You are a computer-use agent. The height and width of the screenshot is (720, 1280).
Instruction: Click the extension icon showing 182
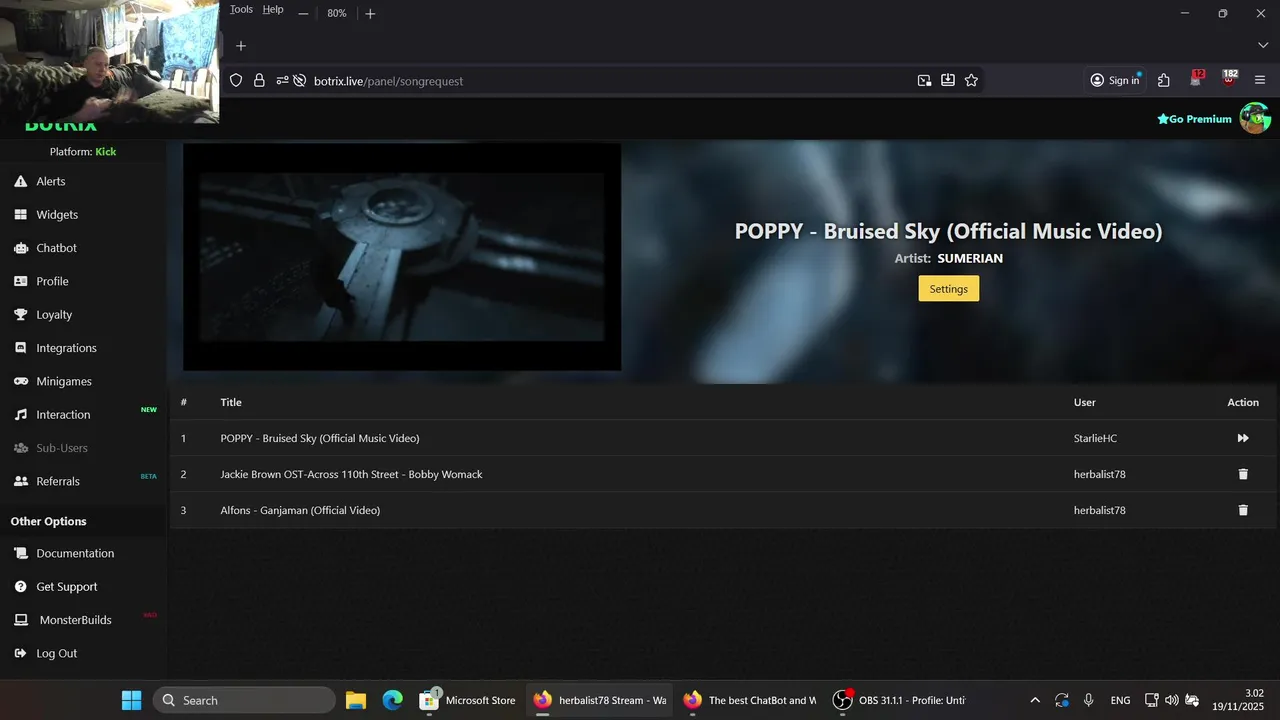click(x=1229, y=79)
